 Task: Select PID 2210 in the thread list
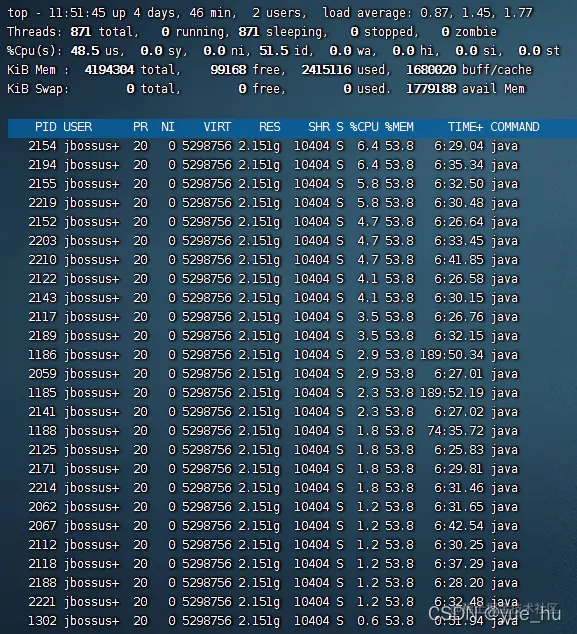pyautogui.click(x=42, y=260)
